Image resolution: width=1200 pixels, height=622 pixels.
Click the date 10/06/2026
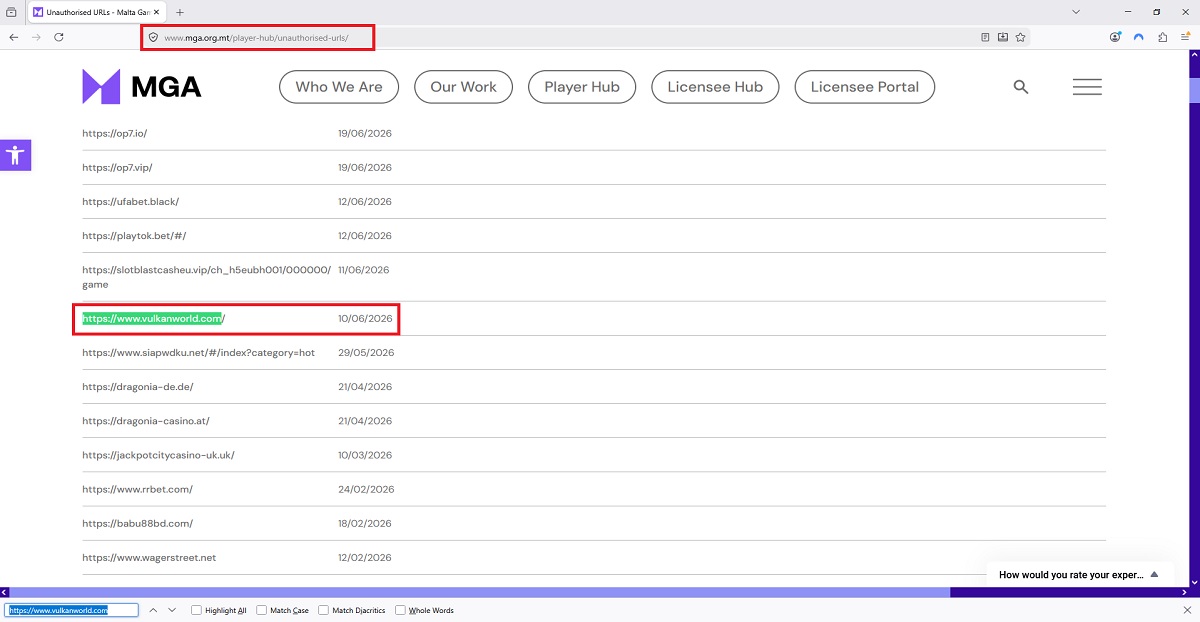[365, 319]
